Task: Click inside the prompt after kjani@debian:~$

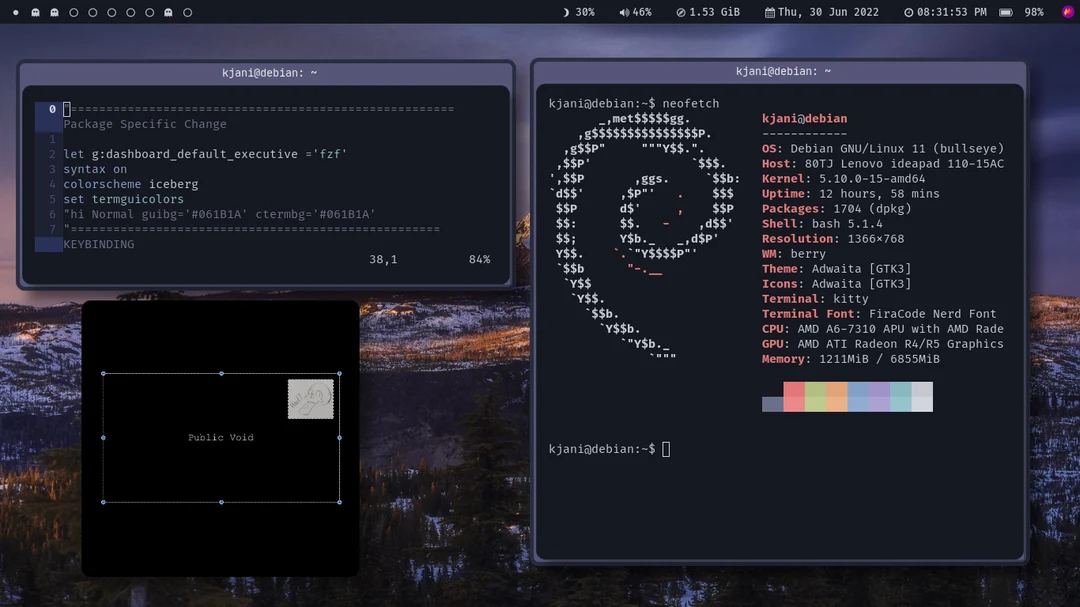Action: [665, 448]
